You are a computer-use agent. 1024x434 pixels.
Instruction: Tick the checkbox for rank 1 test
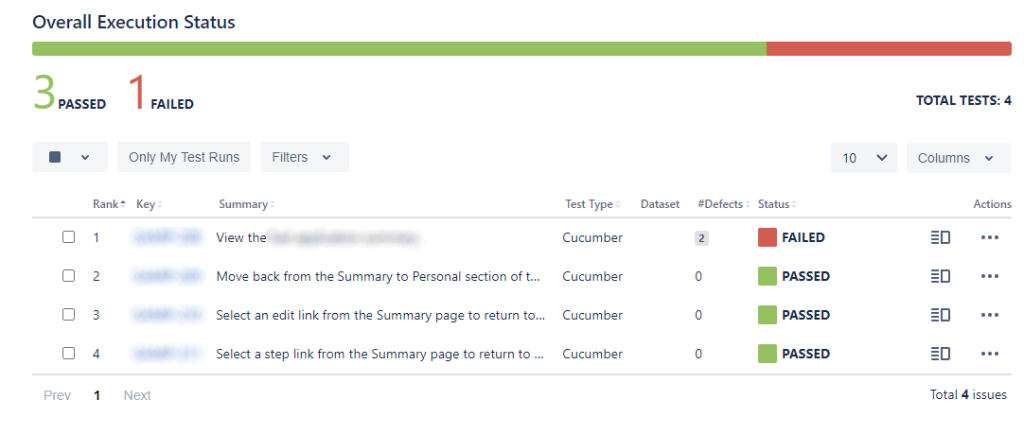pyautogui.click(x=69, y=238)
